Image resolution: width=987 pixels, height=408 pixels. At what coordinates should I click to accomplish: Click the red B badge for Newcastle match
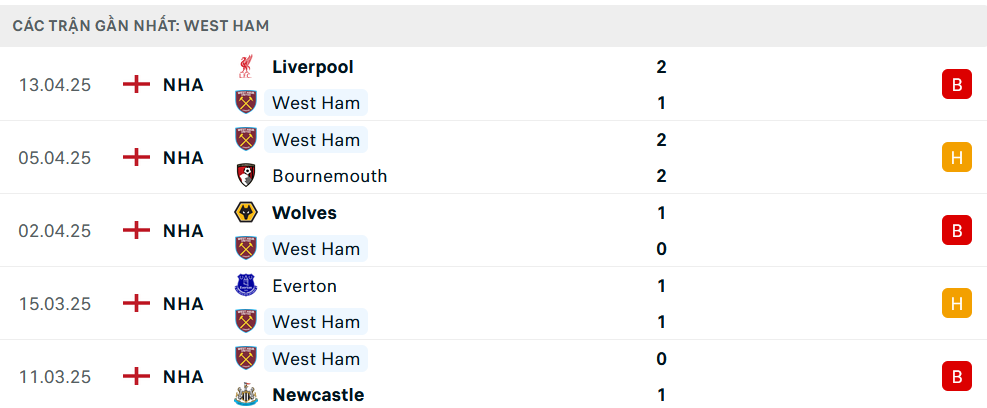point(956,377)
